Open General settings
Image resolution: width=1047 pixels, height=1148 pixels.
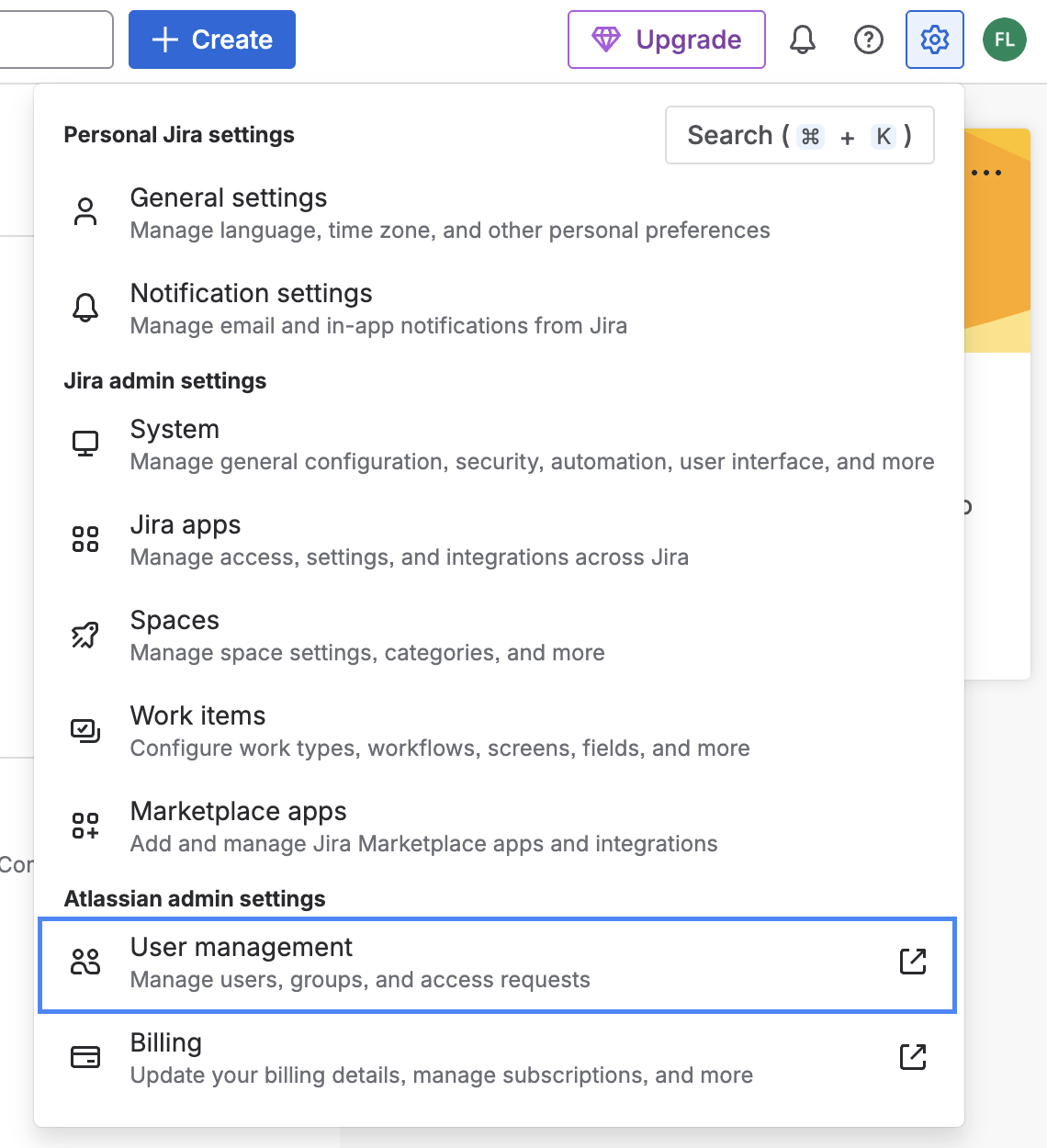(229, 197)
